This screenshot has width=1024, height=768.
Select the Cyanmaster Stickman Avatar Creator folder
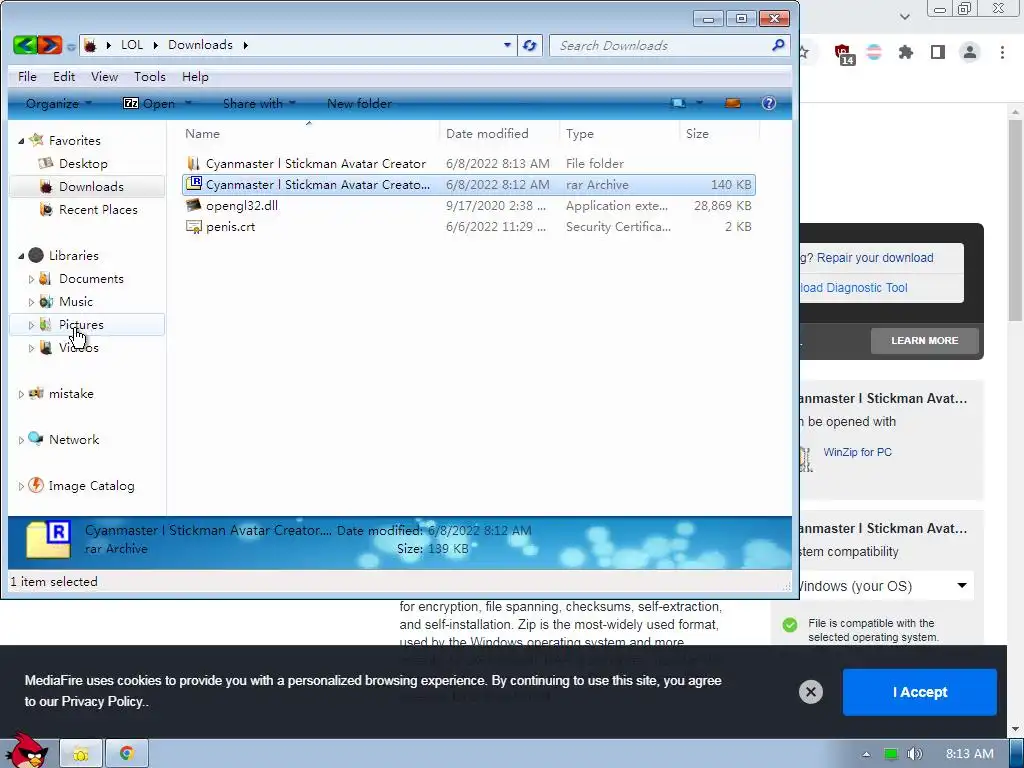(x=315, y=163)
